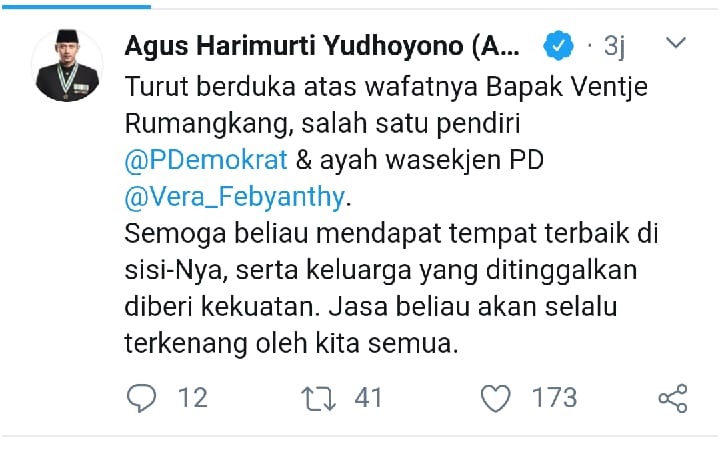Click the gray remainder of the top bar

click(434, 7)
